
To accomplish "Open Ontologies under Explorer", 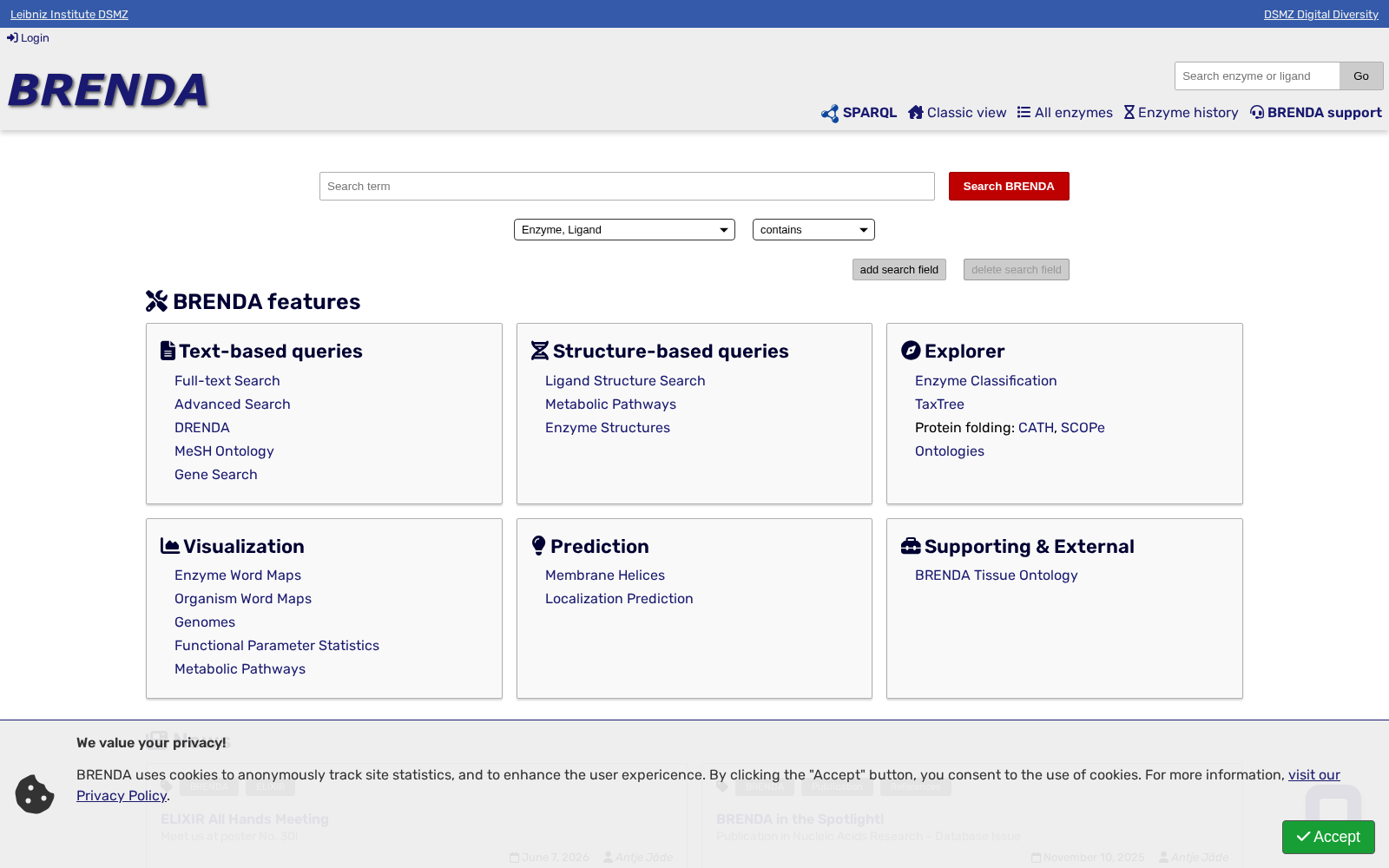I will point(950,451).
